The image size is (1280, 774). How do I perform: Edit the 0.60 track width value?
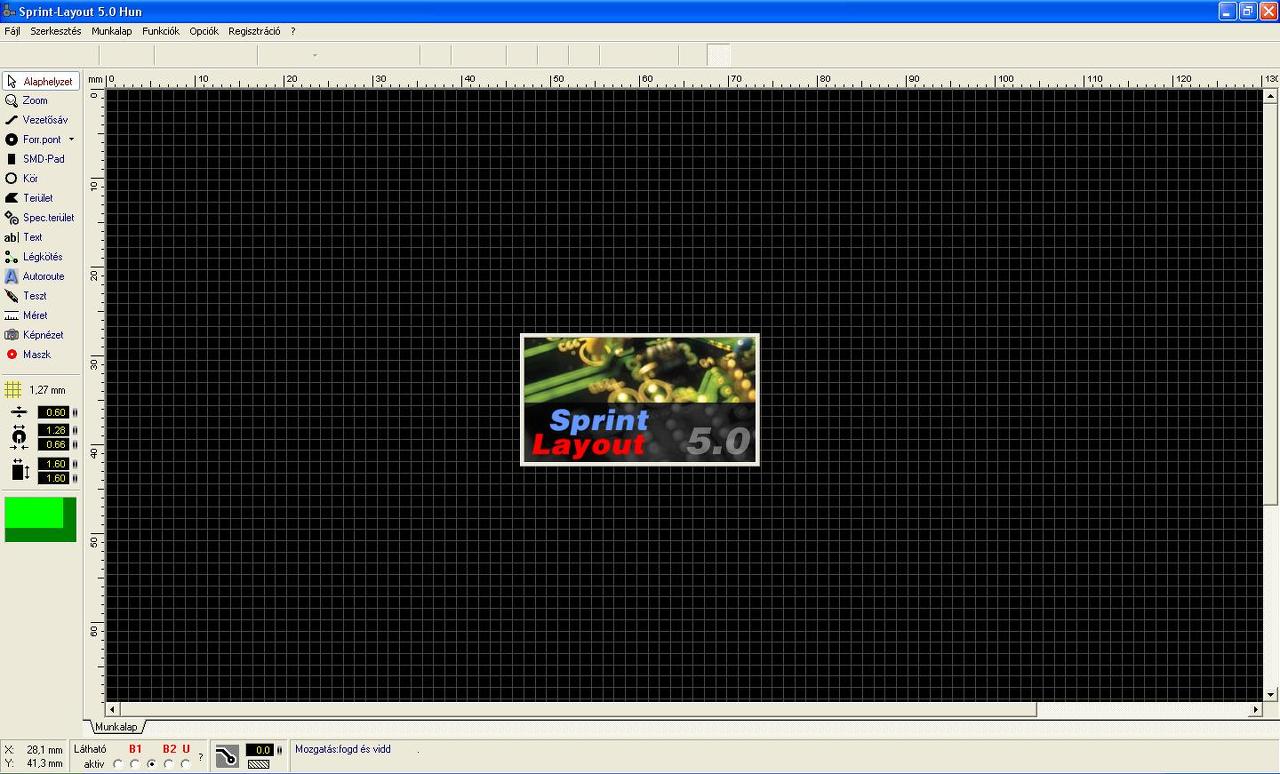54,412
